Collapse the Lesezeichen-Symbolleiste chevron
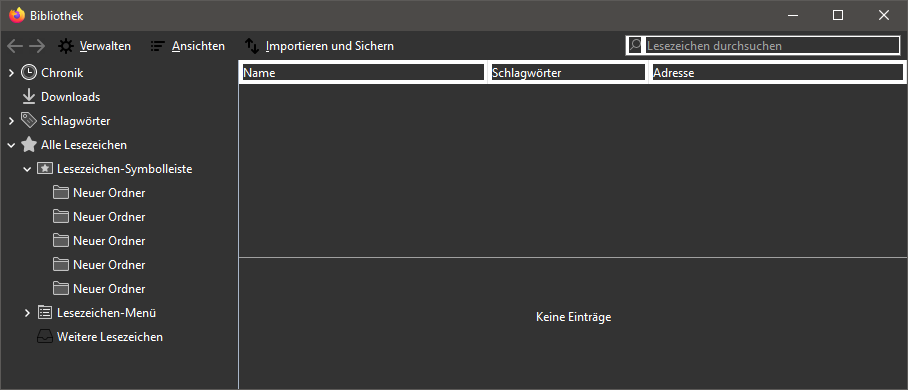908x390 pixels. pyautogui.click(x=27, y=169)
